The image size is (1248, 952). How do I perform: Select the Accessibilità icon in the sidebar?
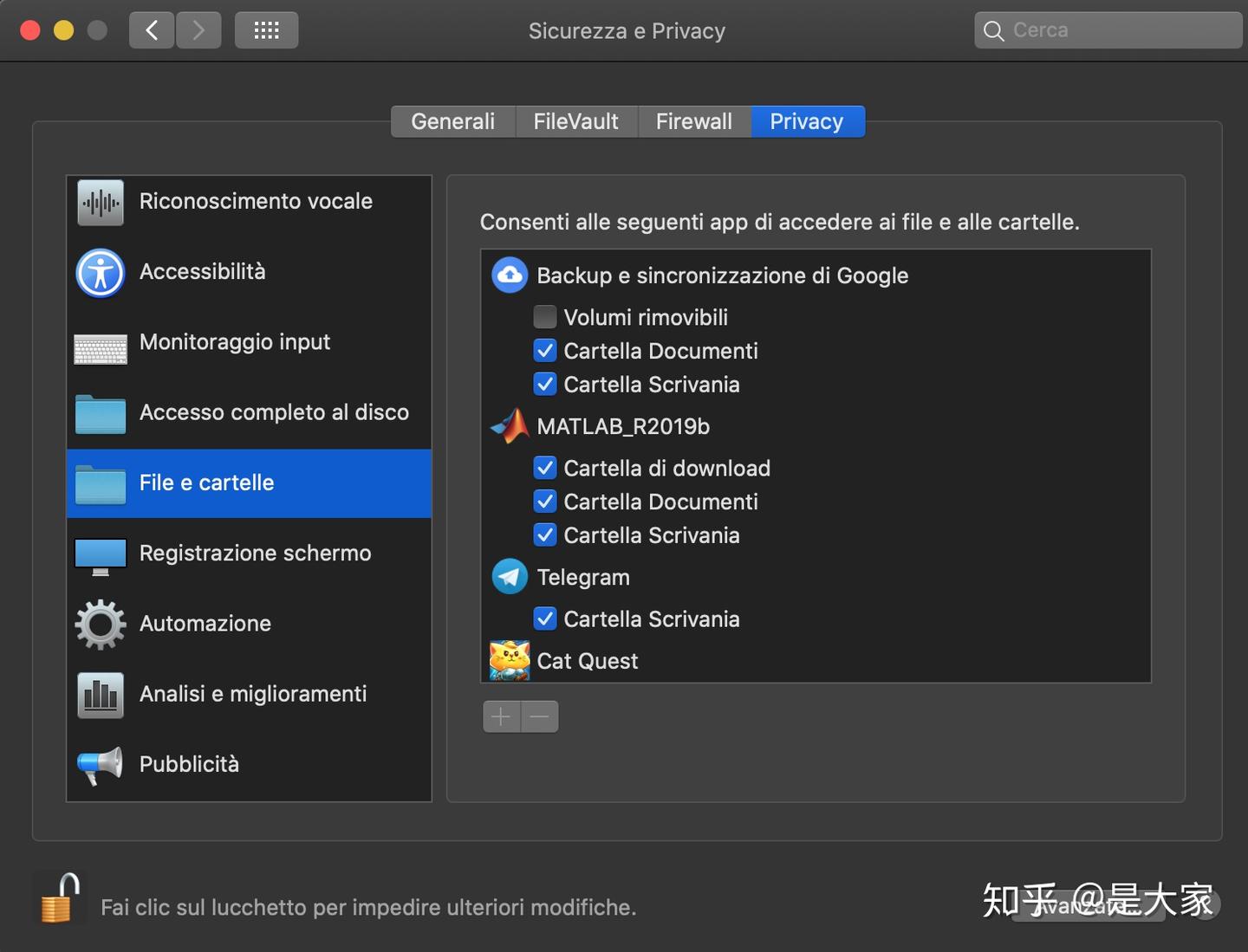[101, 272]
